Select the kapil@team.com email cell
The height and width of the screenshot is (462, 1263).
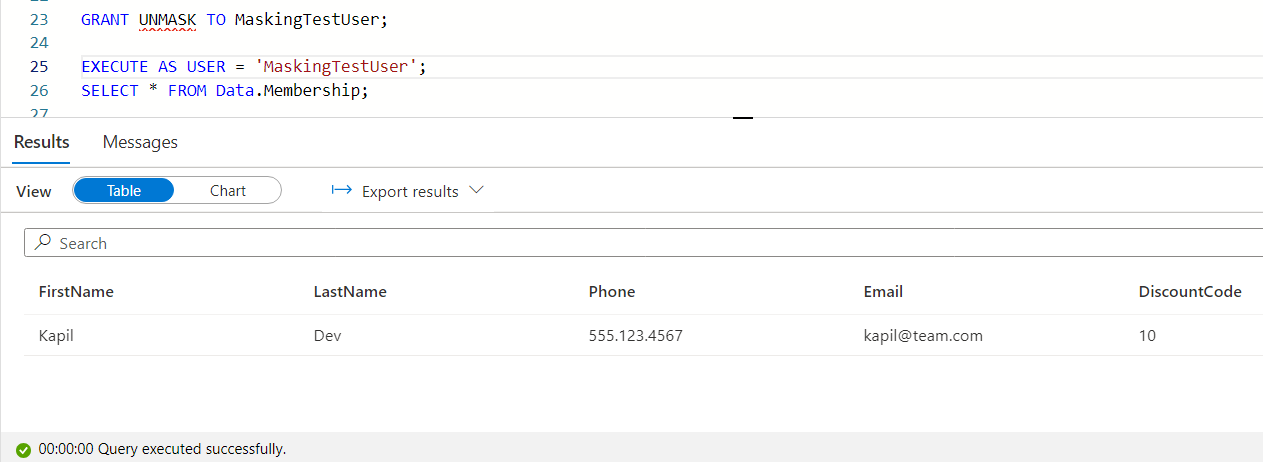[923, 336]
